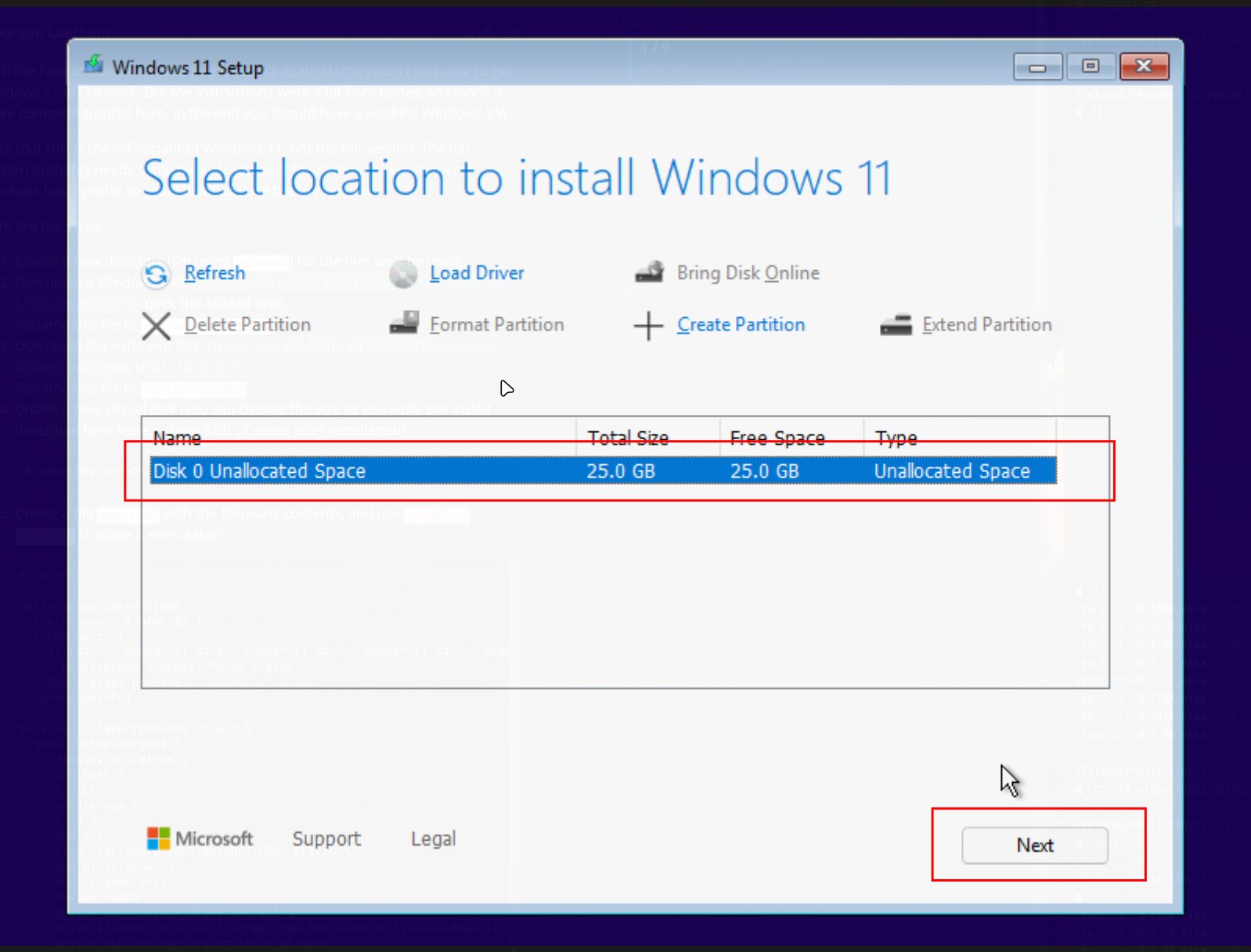Click Delete Partition label
Screen dimensions: 1251x952
[247, 325]
